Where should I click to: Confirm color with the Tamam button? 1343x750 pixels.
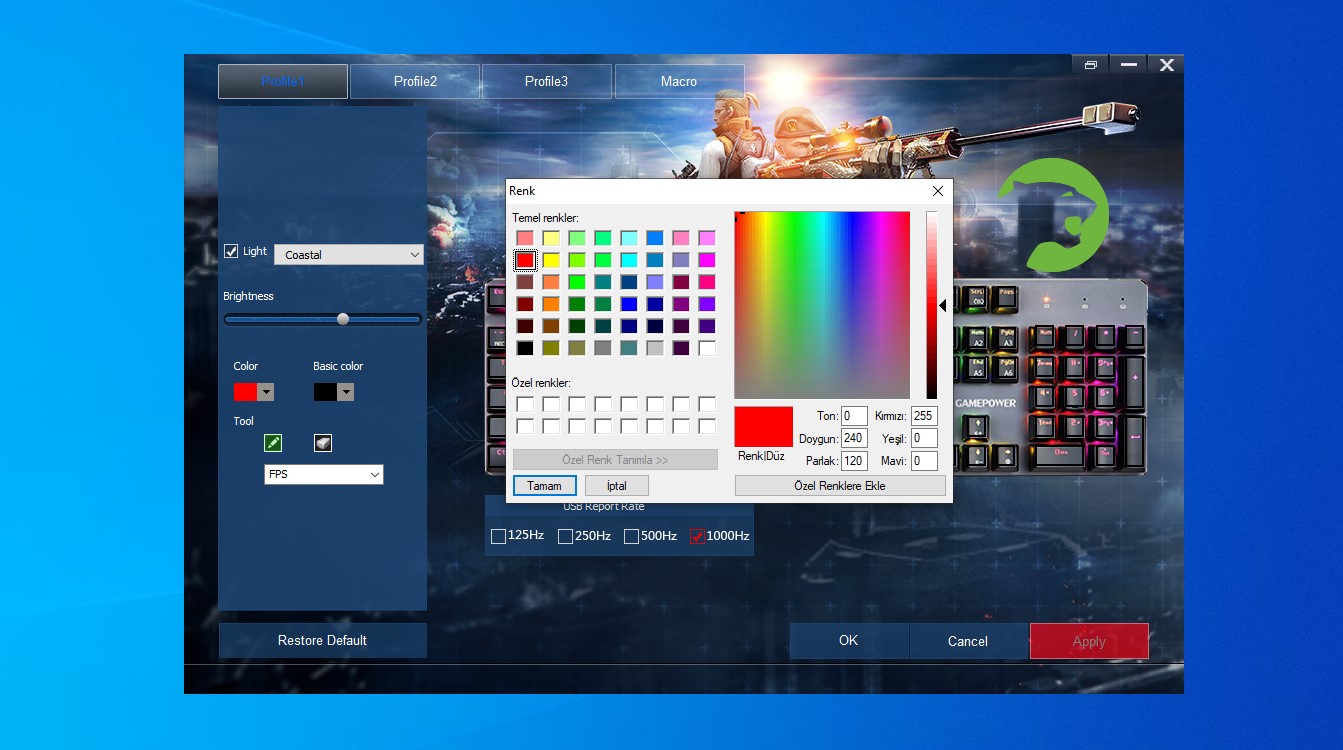tap(545, 485)
